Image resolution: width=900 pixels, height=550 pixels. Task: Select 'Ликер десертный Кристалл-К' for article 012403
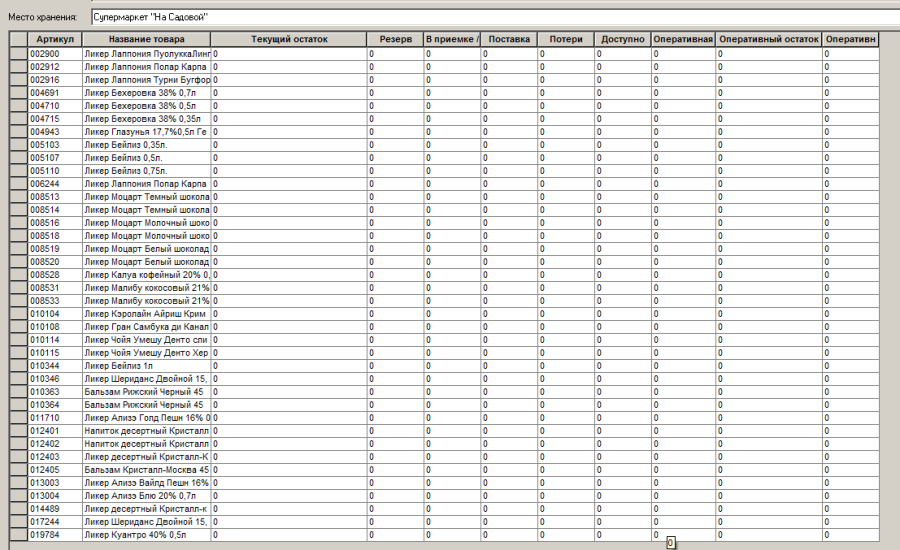pos(146,457)
